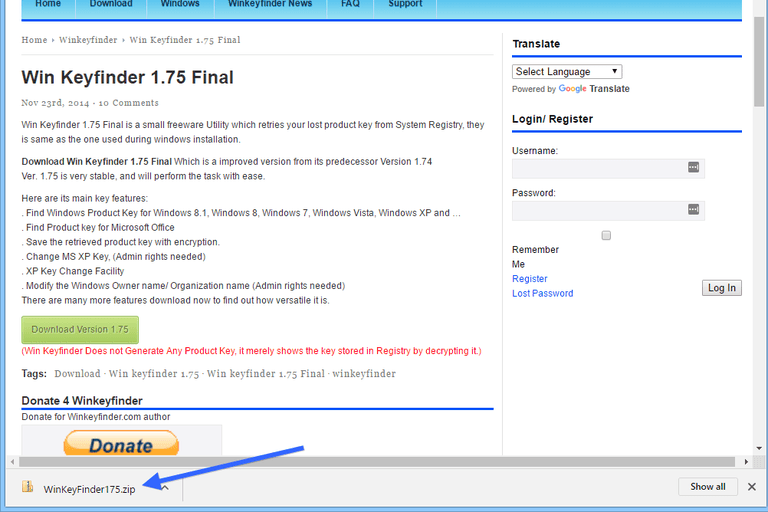The width and height of the screenshot is (768, 512).
Task: Close the downloads bar
Action: click(752, 487)
